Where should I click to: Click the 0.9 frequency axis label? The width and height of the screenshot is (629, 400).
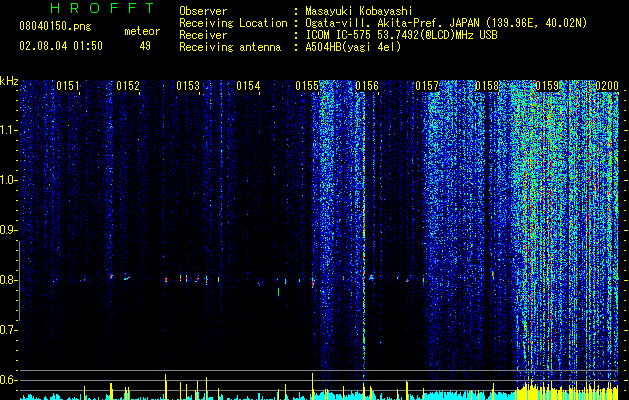click(8, 230)
